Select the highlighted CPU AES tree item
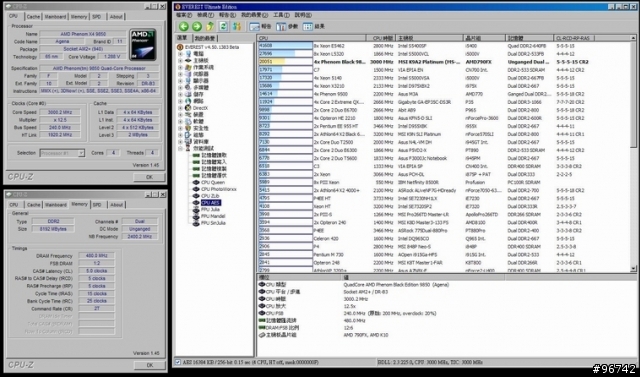640x377 pixels. 211,203
